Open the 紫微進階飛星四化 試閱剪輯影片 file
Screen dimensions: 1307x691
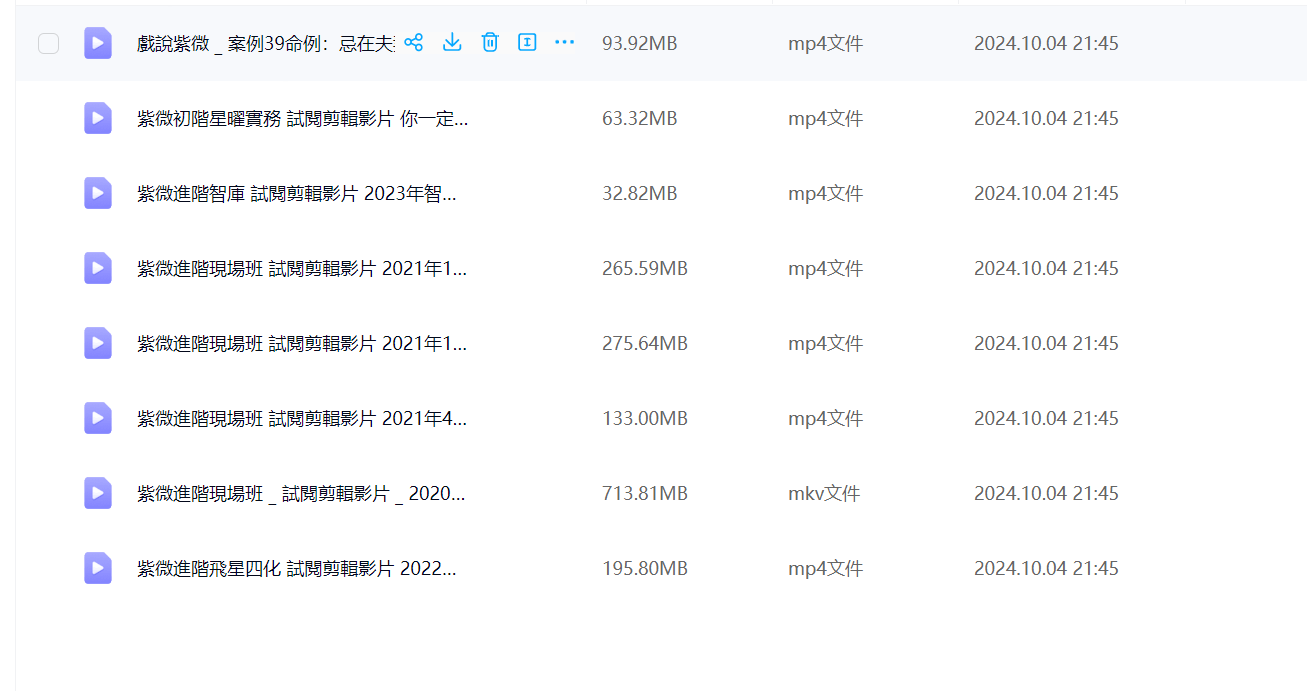[x=296, y=569]
